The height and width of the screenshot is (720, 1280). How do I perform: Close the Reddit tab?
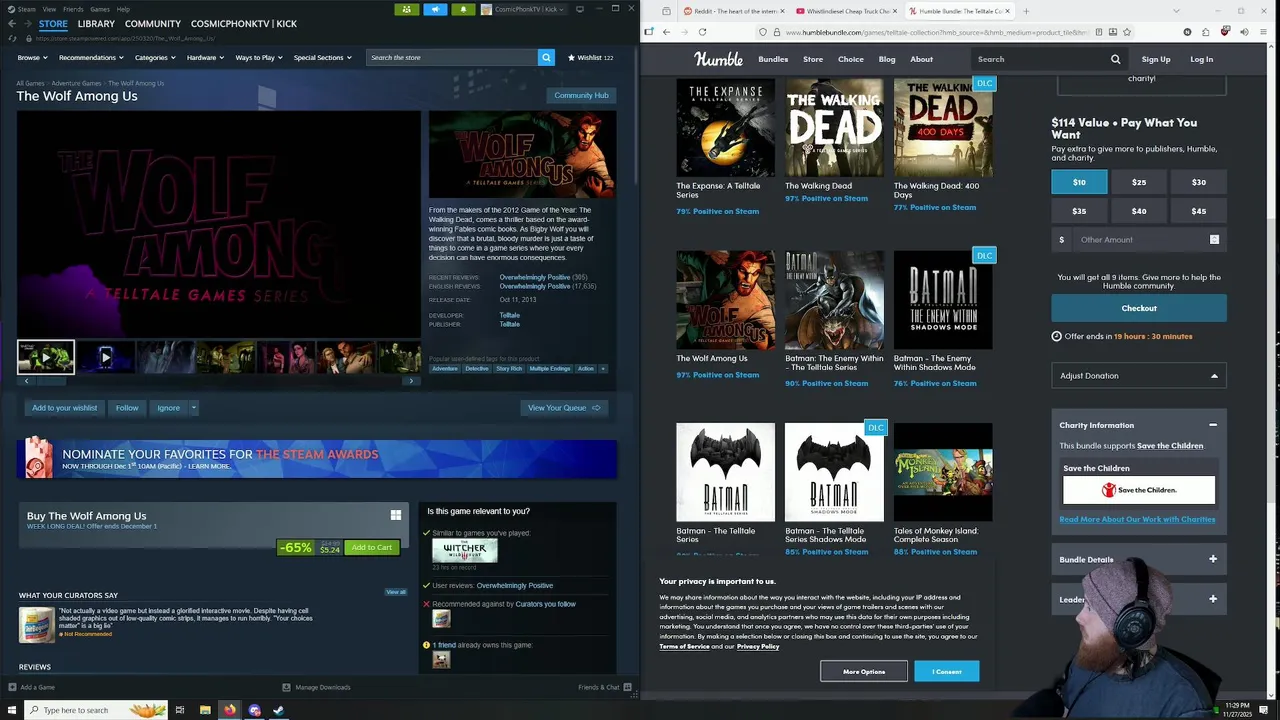(x=782, y=11)
